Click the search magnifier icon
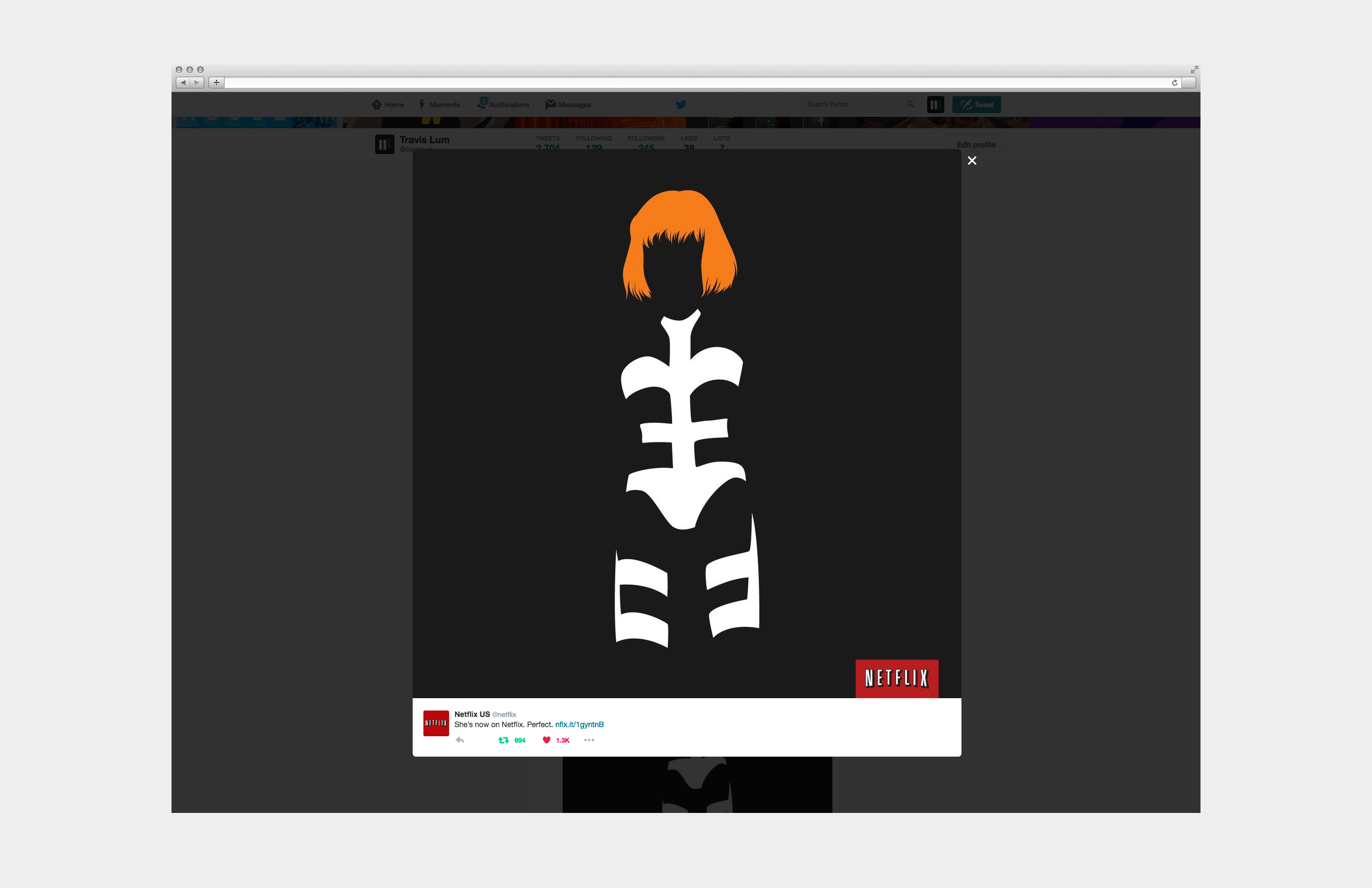The image size is (1372, 888). [x=910, y=105]
